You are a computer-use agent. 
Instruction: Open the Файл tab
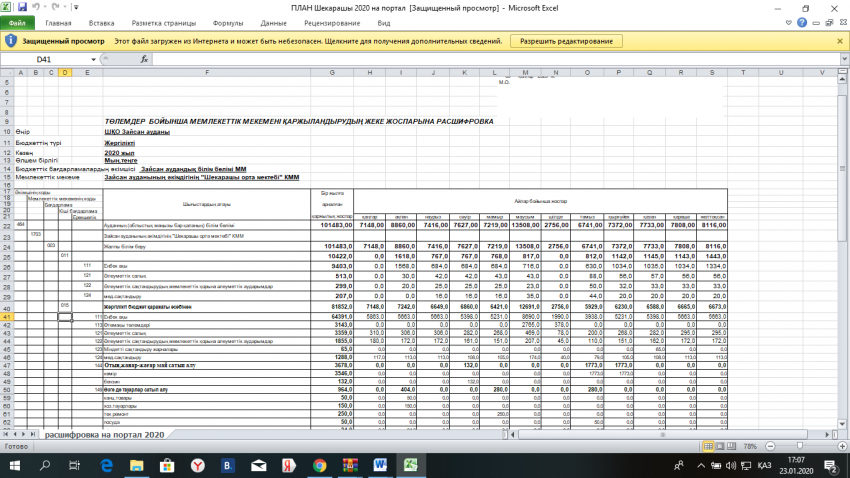click(17, 23)
